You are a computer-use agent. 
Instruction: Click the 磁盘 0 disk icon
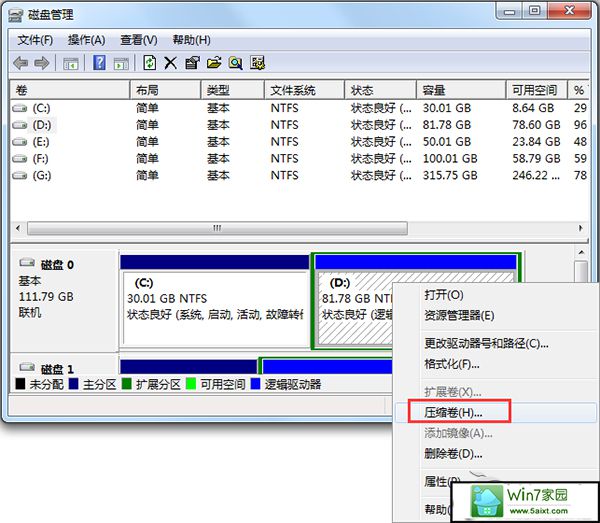[x=27, y=262]
